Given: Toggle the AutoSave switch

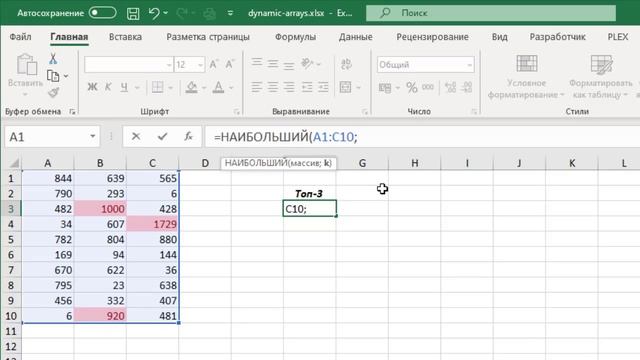Looking at the screenshot, I should [x=102, y=13].
